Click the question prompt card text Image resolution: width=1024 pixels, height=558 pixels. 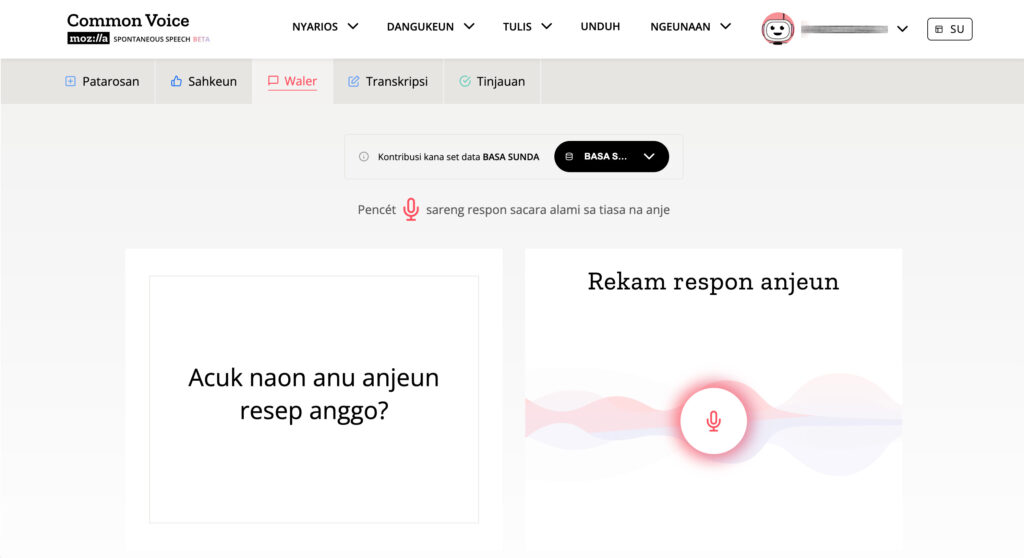313,394
